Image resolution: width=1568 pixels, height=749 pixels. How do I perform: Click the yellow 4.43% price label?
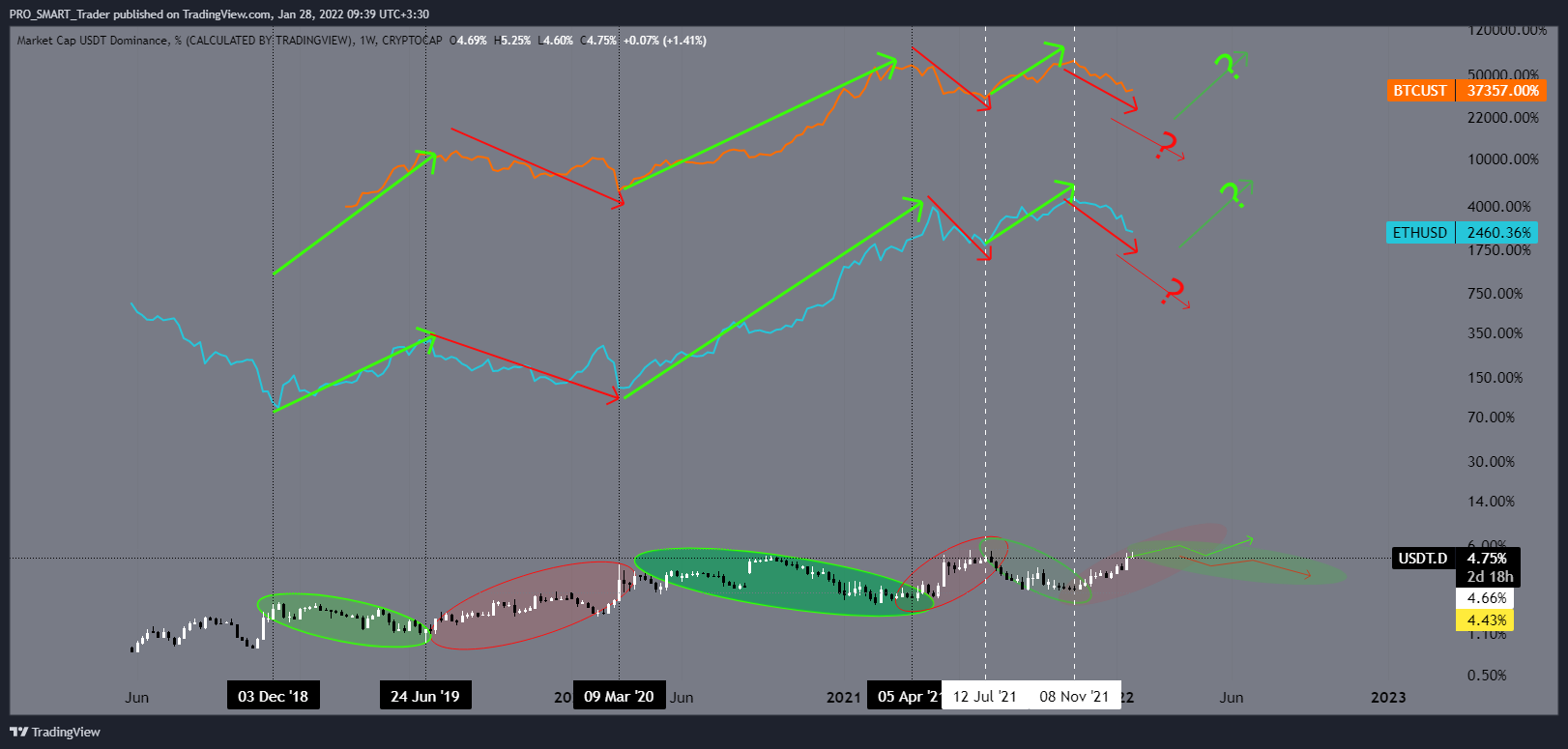click(1486, 620)
